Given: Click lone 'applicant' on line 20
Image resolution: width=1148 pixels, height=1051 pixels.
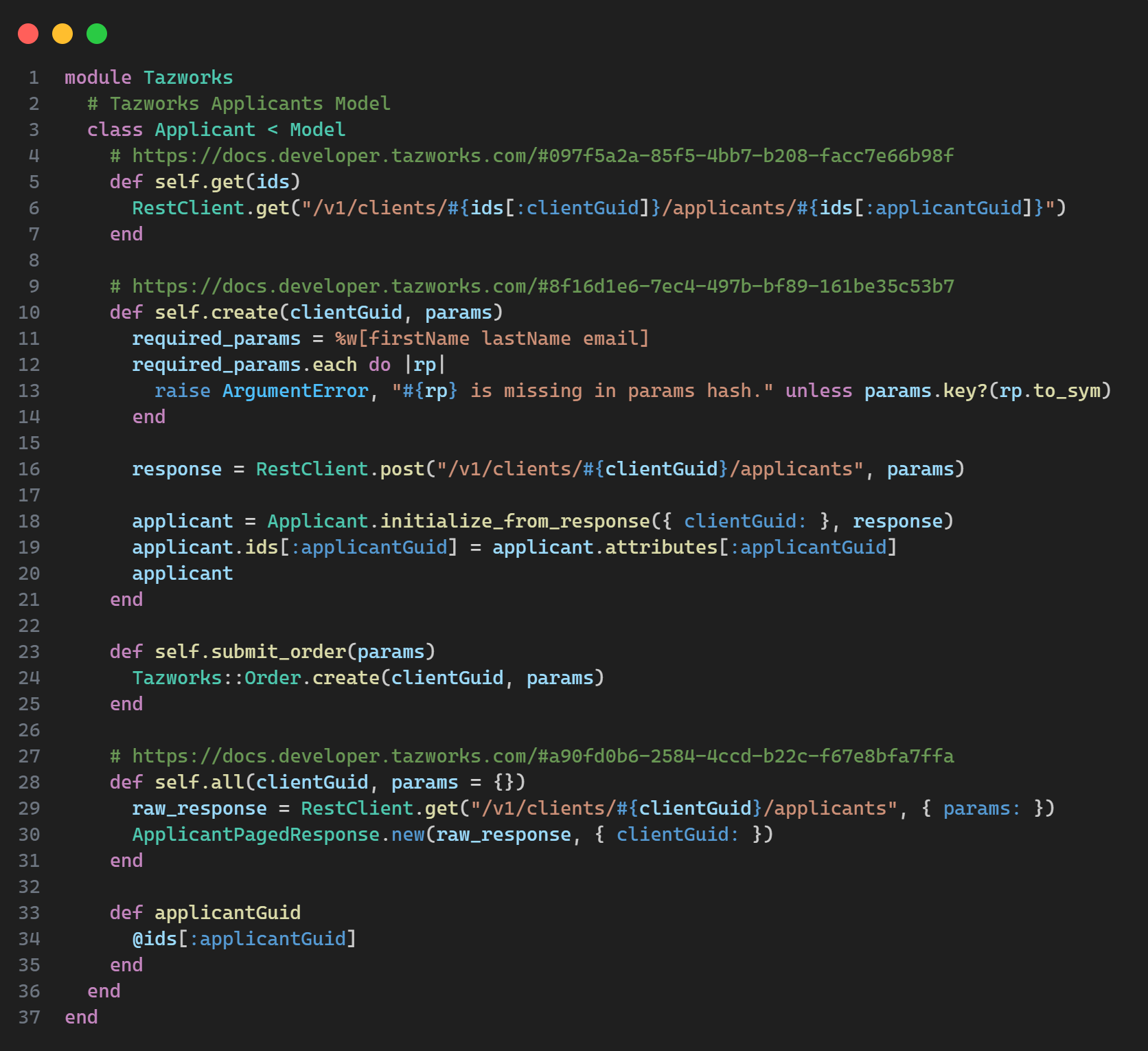Looking at the screenshot, I should (183, 574).
